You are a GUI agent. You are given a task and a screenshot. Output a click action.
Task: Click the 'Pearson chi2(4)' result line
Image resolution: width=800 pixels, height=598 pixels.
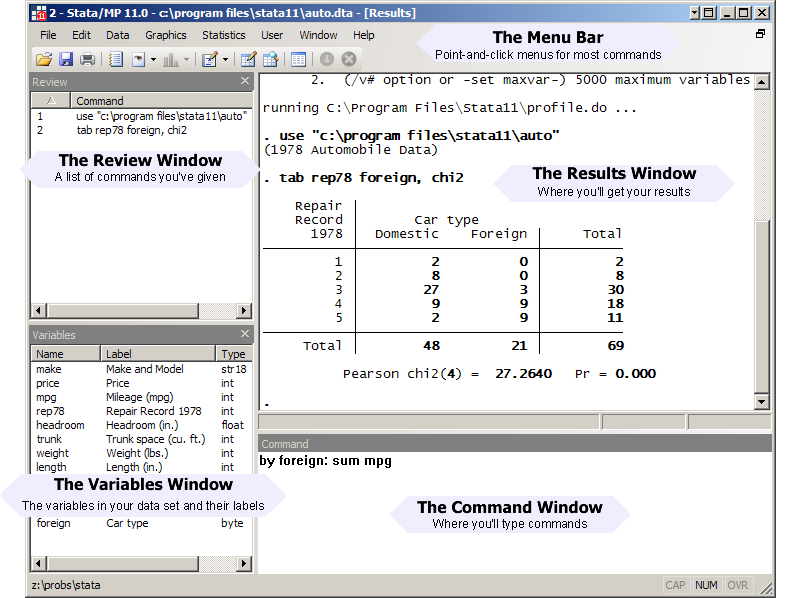coord(499,374)
